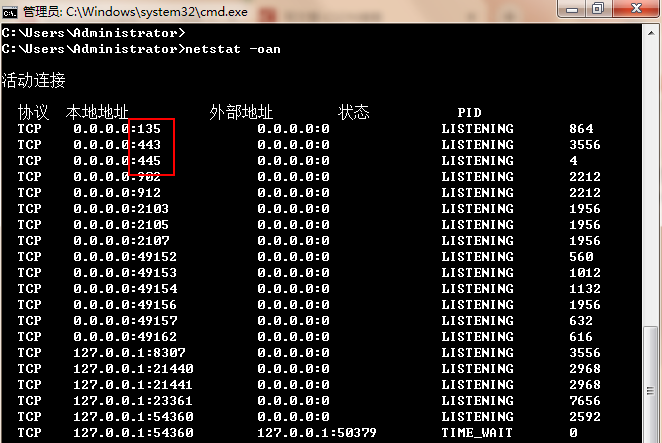662x443 pixels.
Task: Select local address 0.0.0.0:49156
Action: (x=125, y=305)
